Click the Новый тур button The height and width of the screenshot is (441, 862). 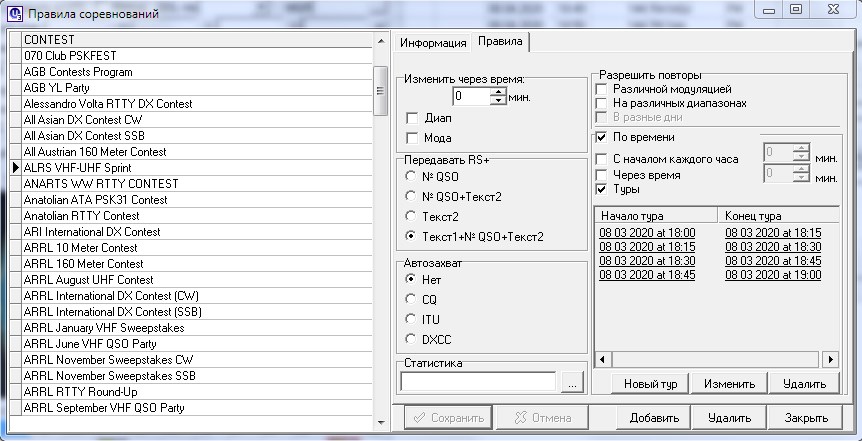(651, 384)
